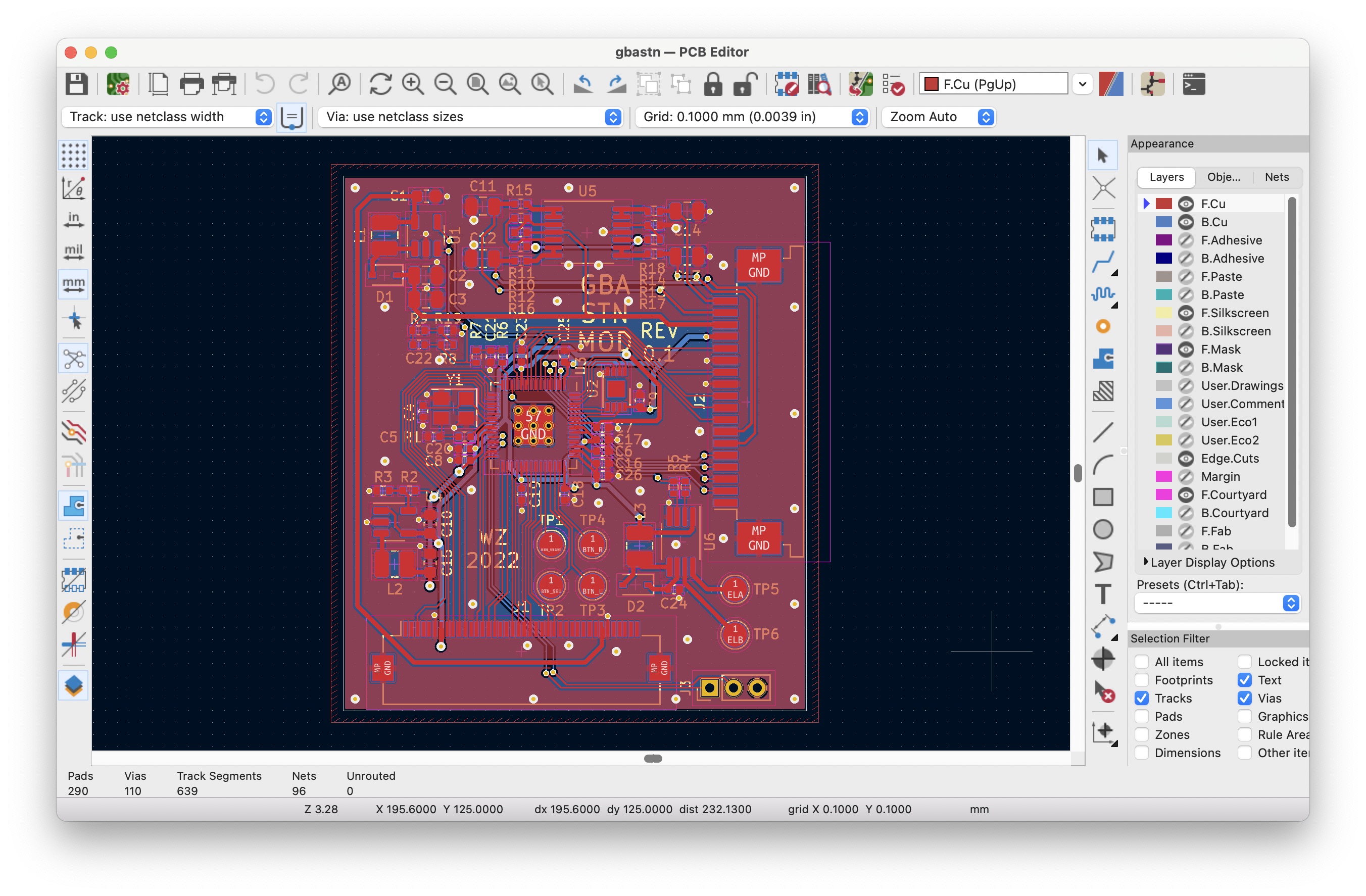1366x896 pixels.
Task: Open the scripting console icon
Action: (1194, 84)
